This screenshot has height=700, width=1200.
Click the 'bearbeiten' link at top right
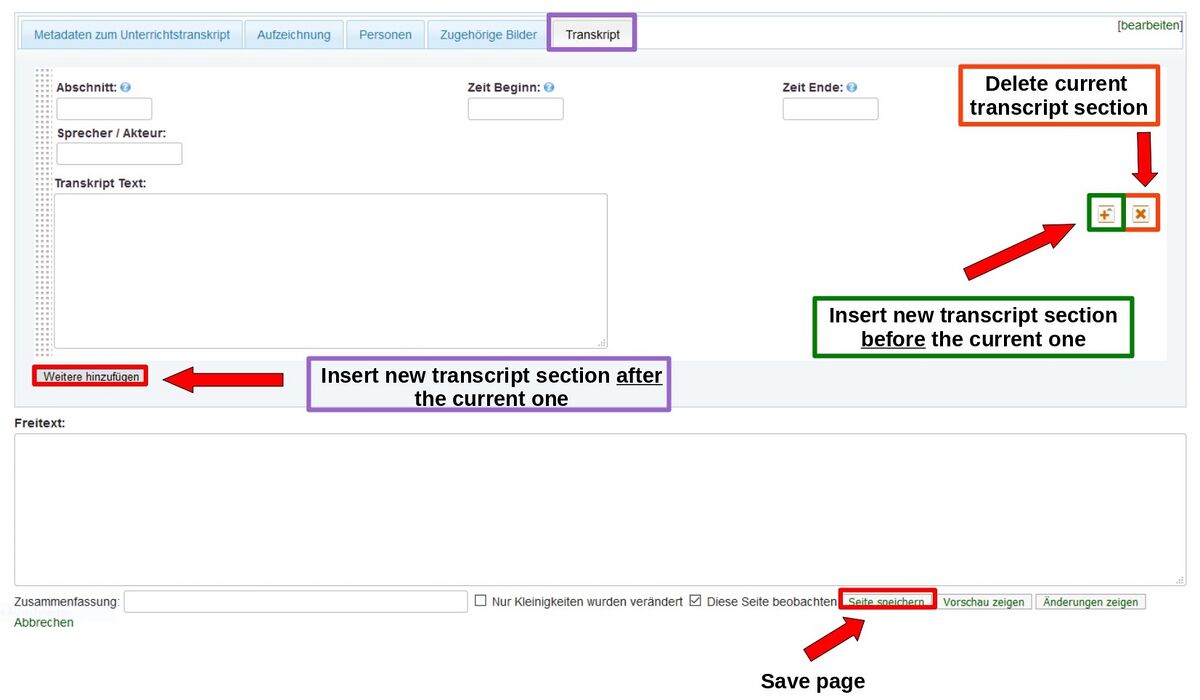(x=1150, y=25)
